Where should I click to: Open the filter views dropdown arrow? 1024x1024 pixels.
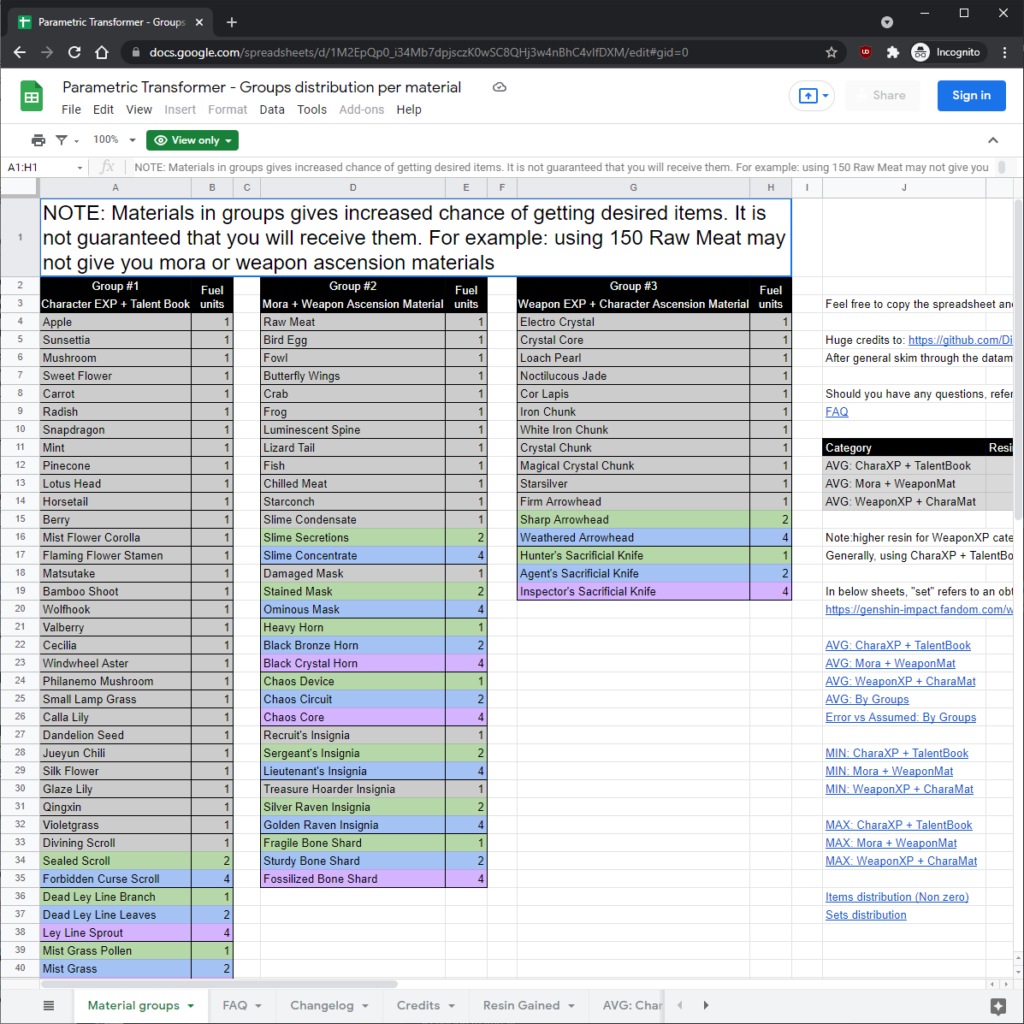[76, 141]
